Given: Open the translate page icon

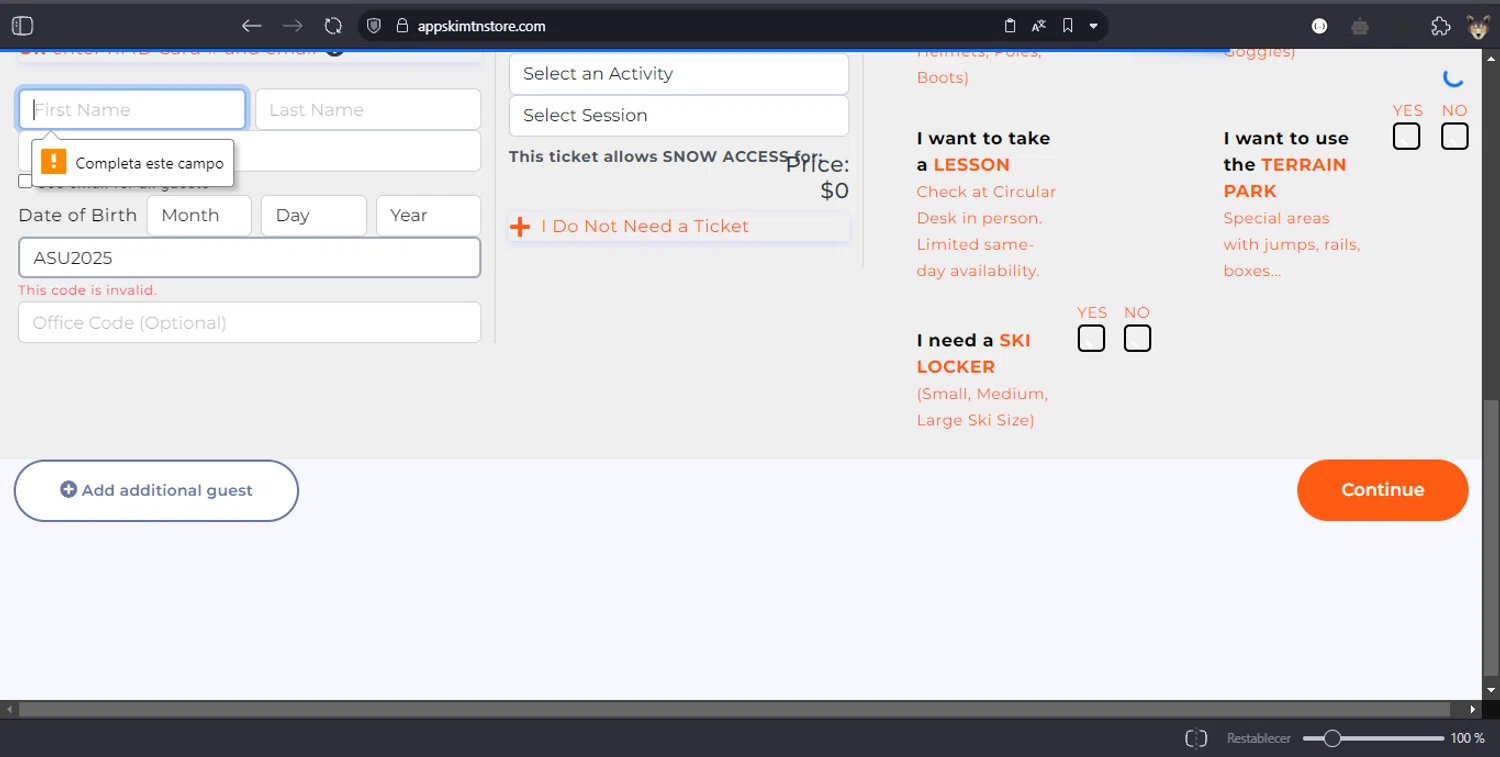Looking at the screenshot, I should tap(1039, 26).
